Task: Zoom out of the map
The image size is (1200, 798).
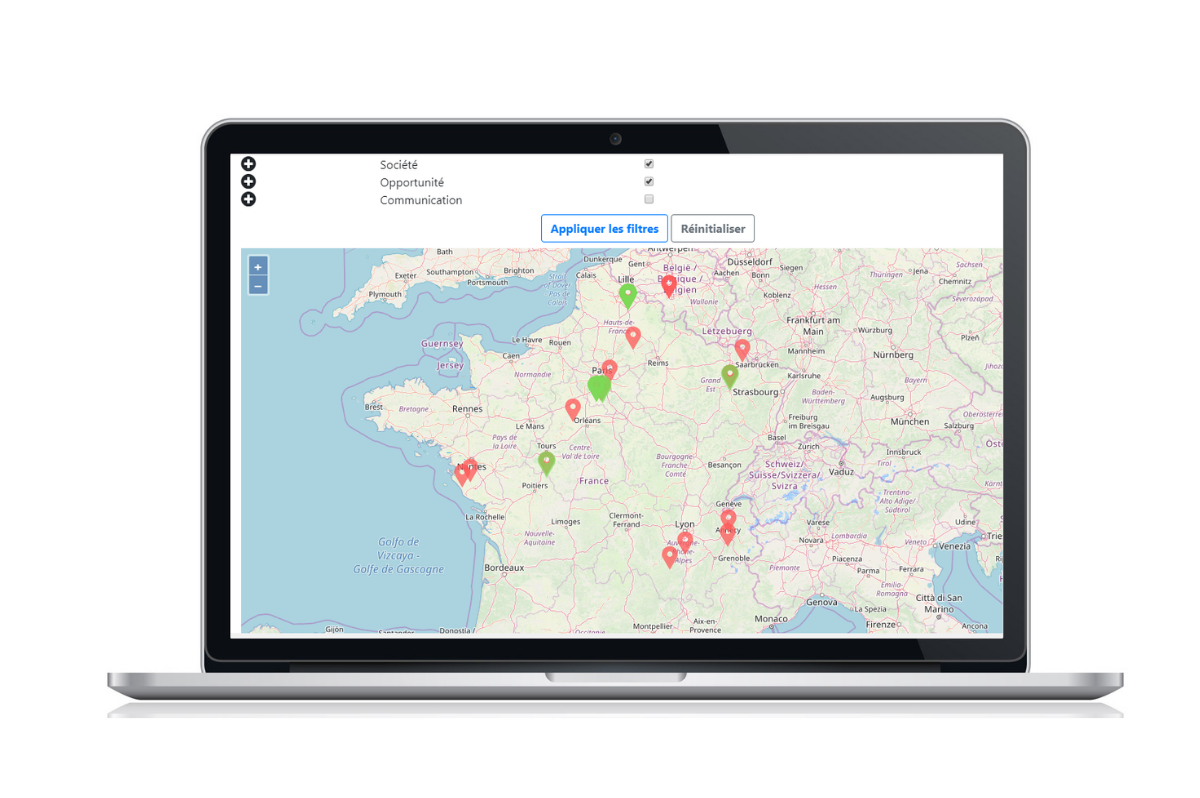Action: pos(258,286)
